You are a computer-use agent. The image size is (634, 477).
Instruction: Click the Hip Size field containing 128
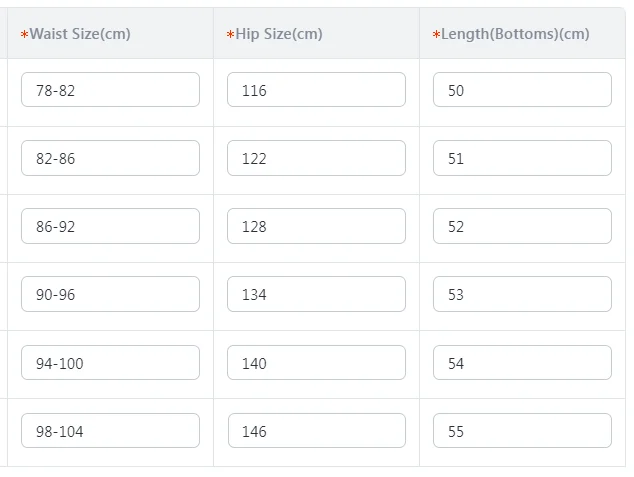[x=316, y=226]
